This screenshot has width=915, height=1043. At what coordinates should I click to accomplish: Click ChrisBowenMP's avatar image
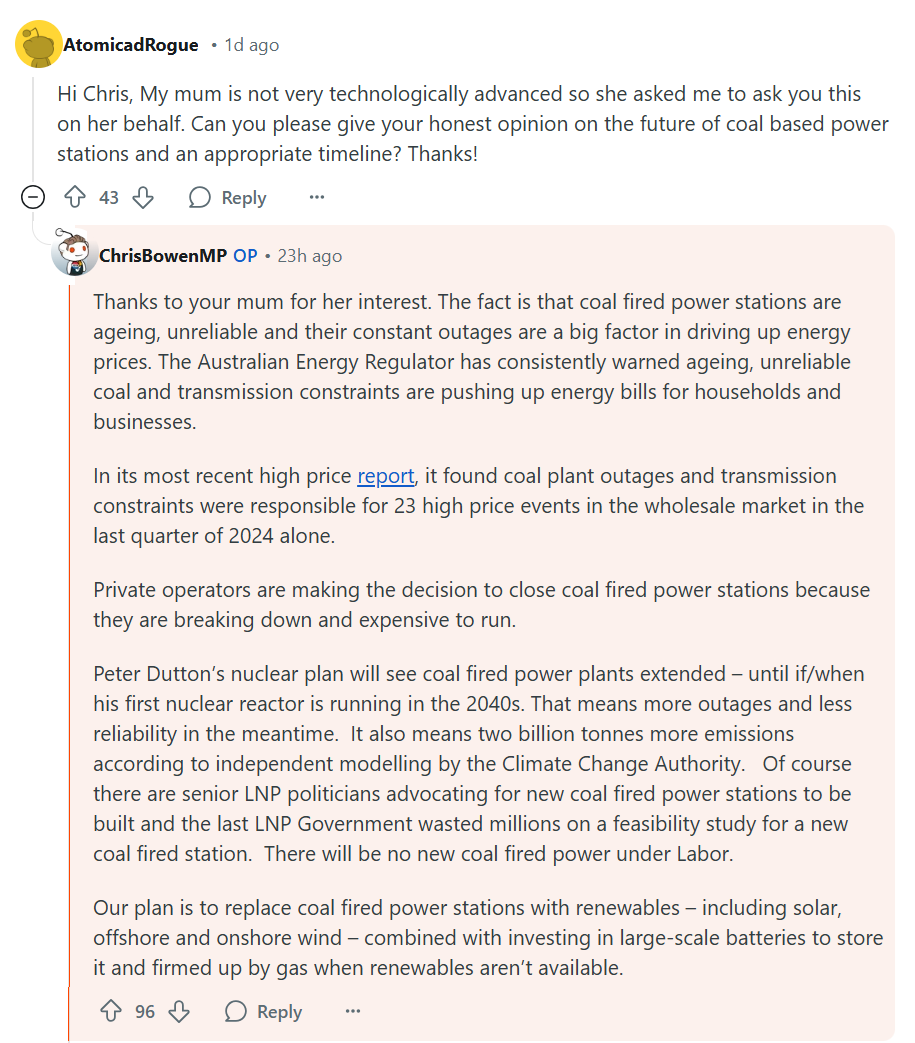click(74, 255)
